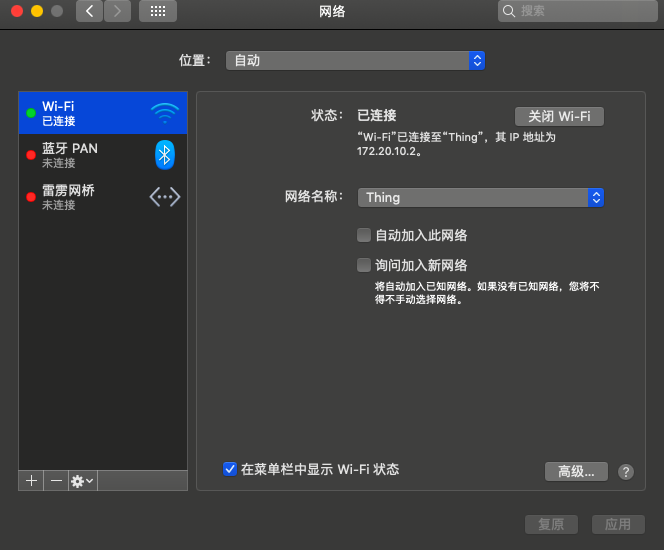This screenshot has height=550, width=664.
Task: Click the Wi-Fi signal icon in sidebar
Action: (165, 113)
